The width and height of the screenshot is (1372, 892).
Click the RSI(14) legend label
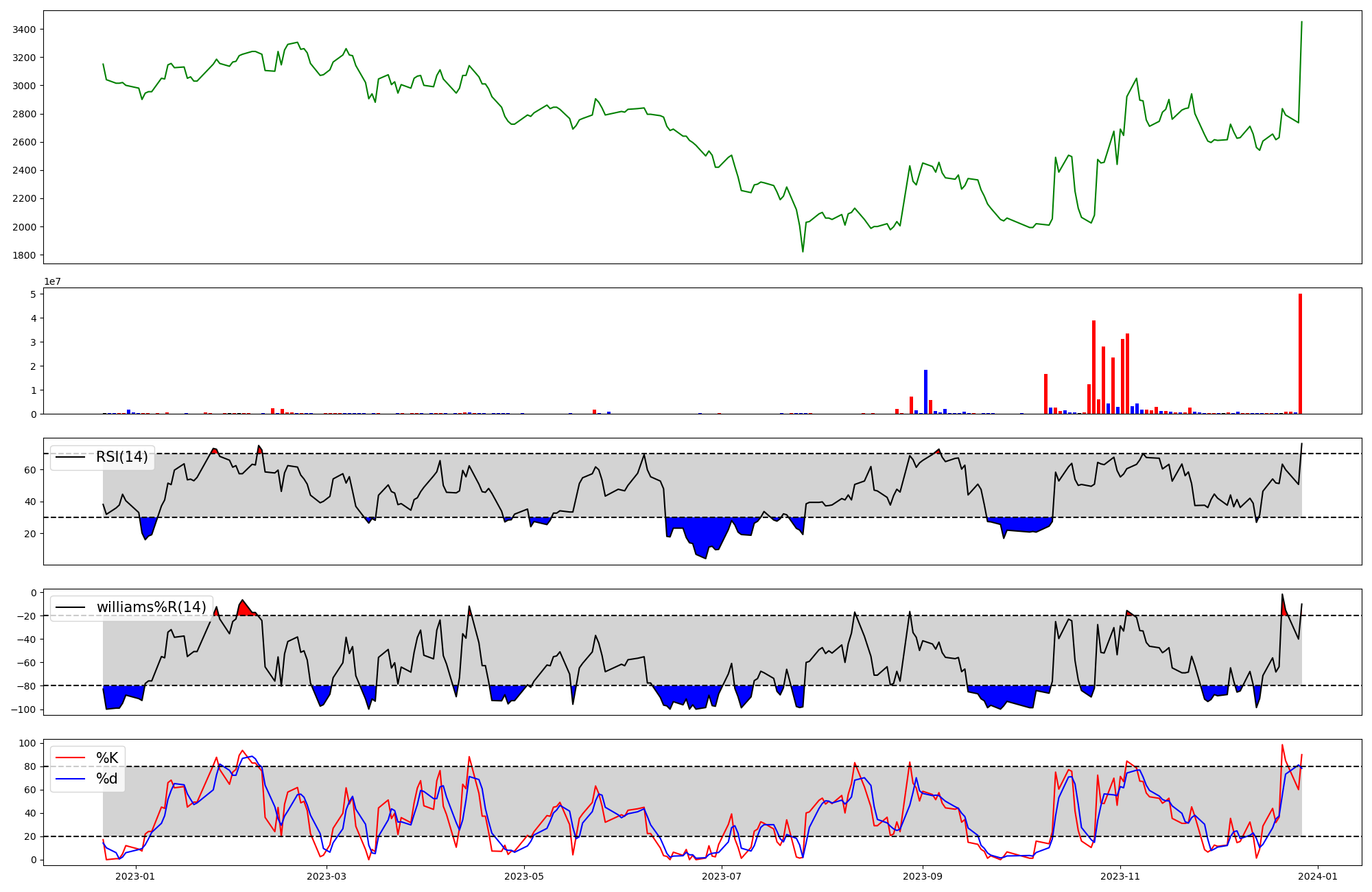point(122,457)
